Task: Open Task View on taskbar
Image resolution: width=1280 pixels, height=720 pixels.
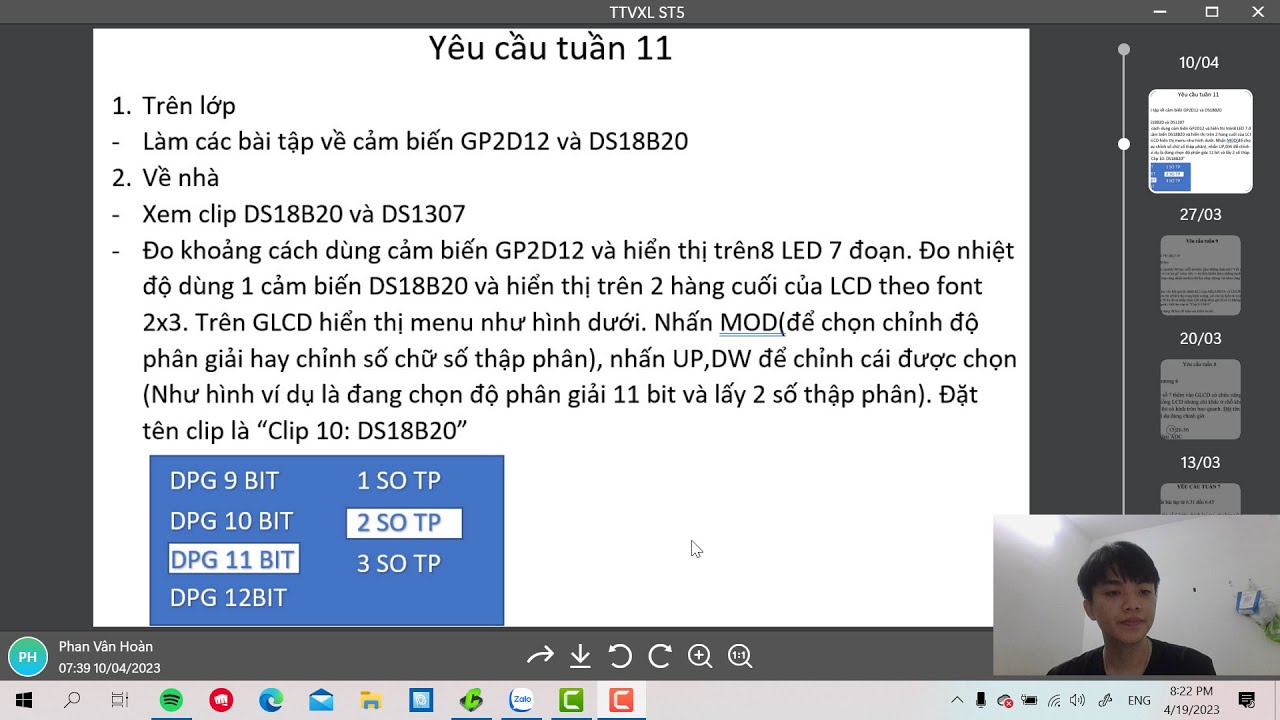Action: pos(120,700)
